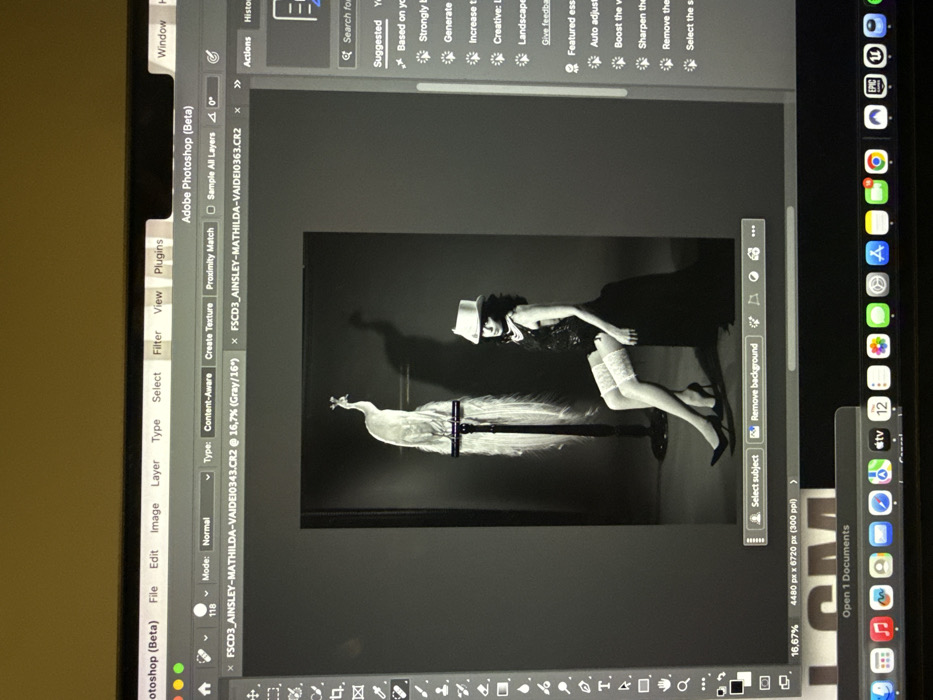Viewport: 933px width, 700px height.
Task: Select the Frame tool
Action: [358, 691]
